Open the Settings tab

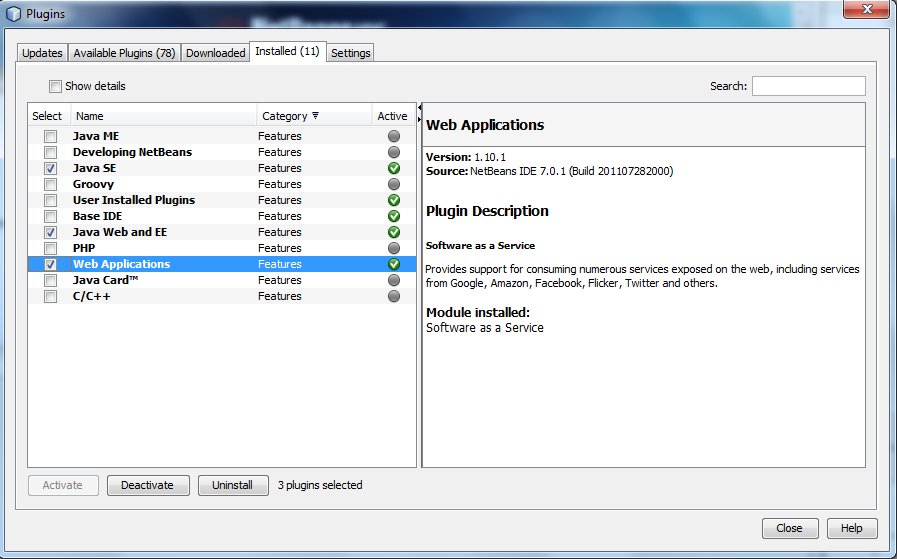(350, 53)
